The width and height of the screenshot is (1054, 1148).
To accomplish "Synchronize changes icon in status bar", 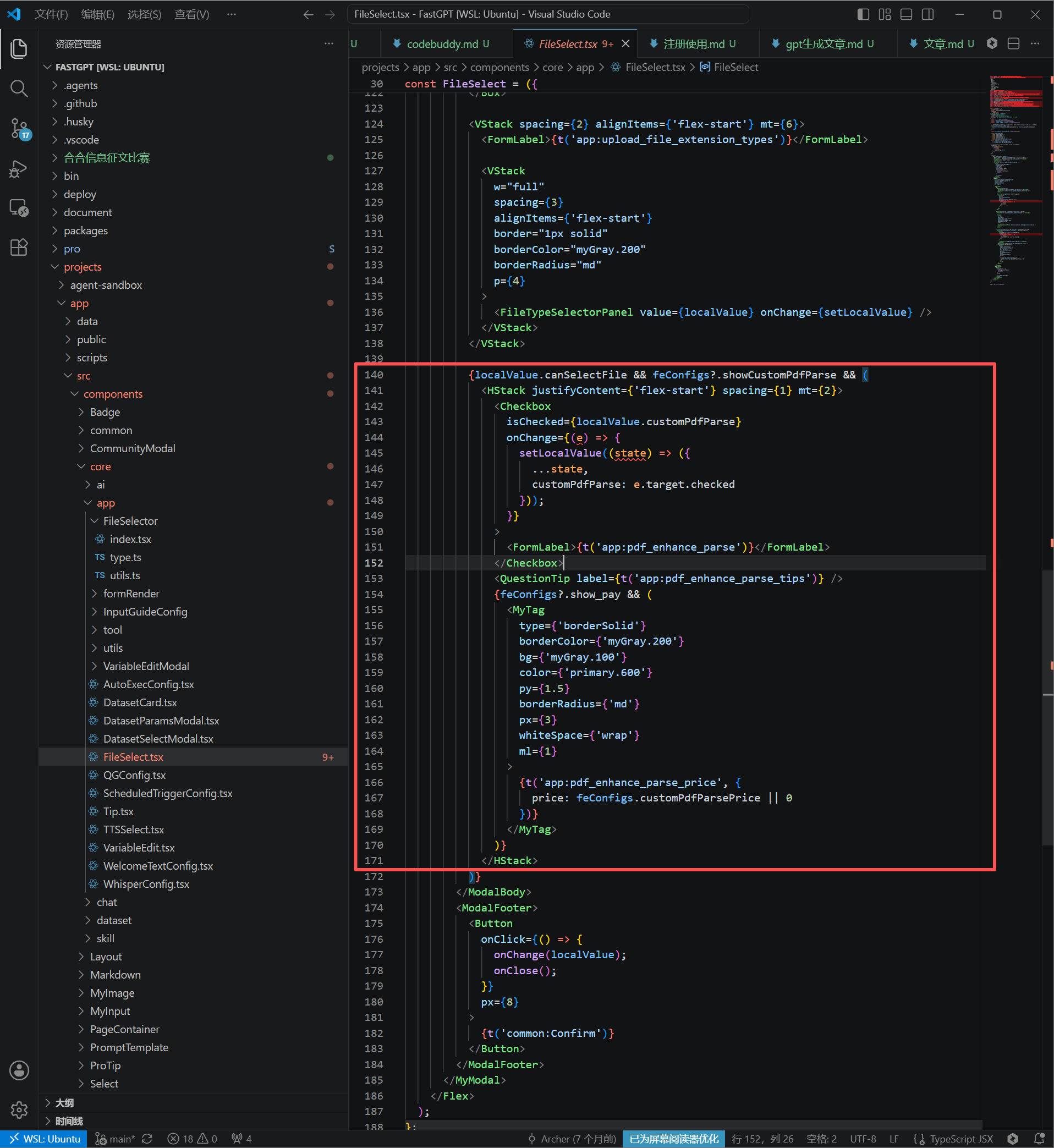I will coord(147,1139).
